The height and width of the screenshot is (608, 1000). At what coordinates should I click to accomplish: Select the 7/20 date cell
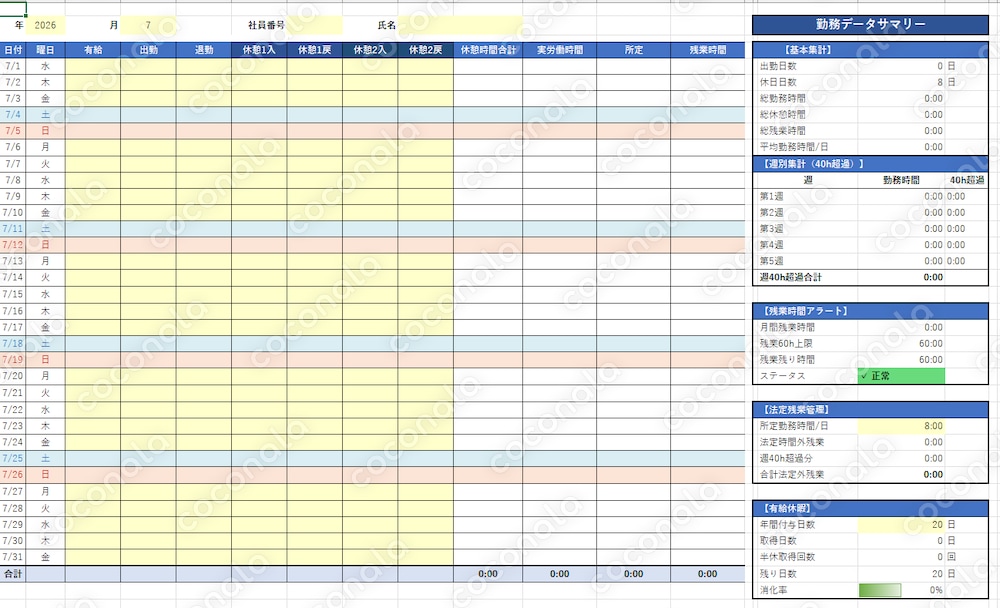point(13,376)
